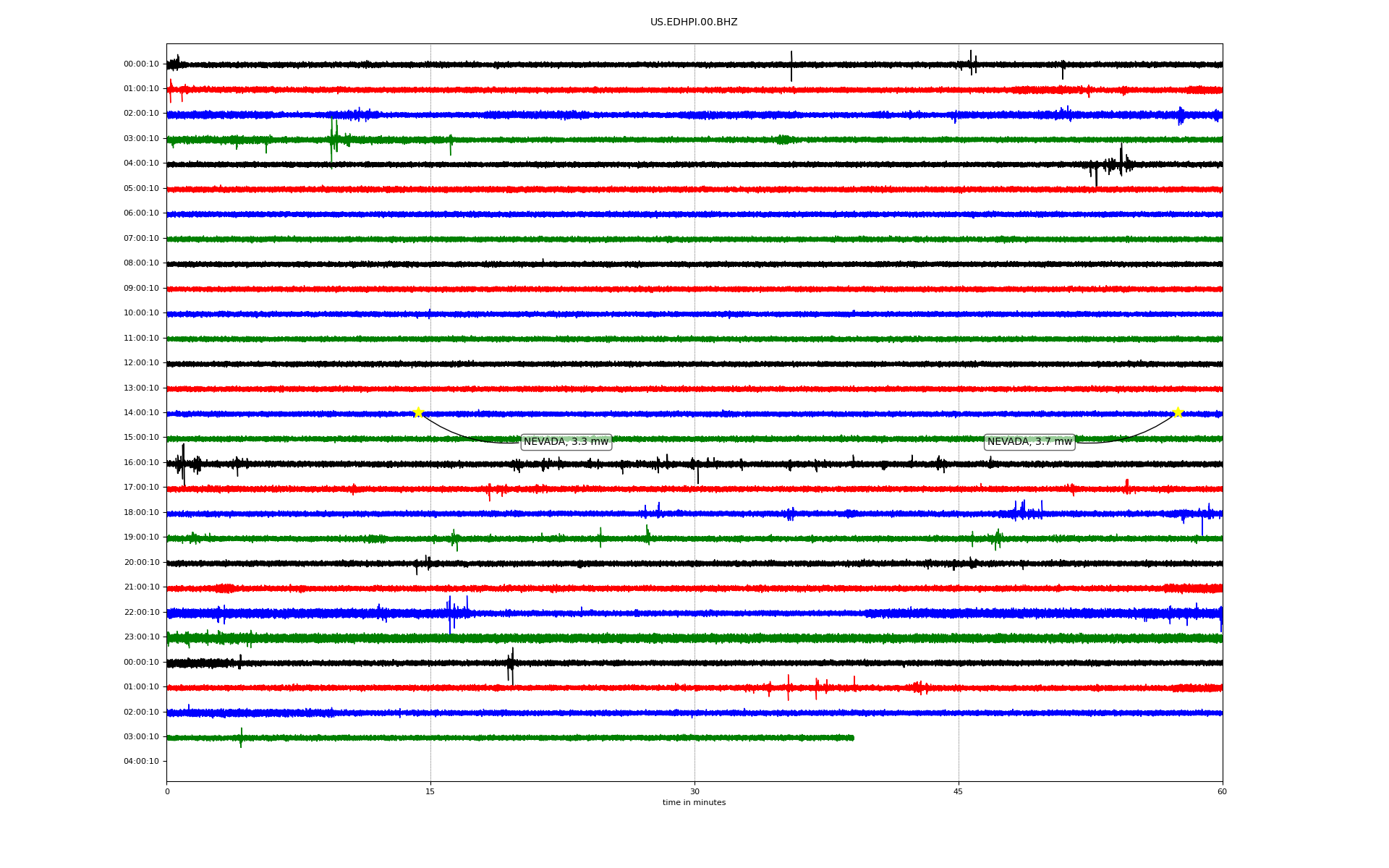Viewport: 1389px width, 868px height.
Task: Click the 18:00:10 row label
Action: click(x=141, y=513)
